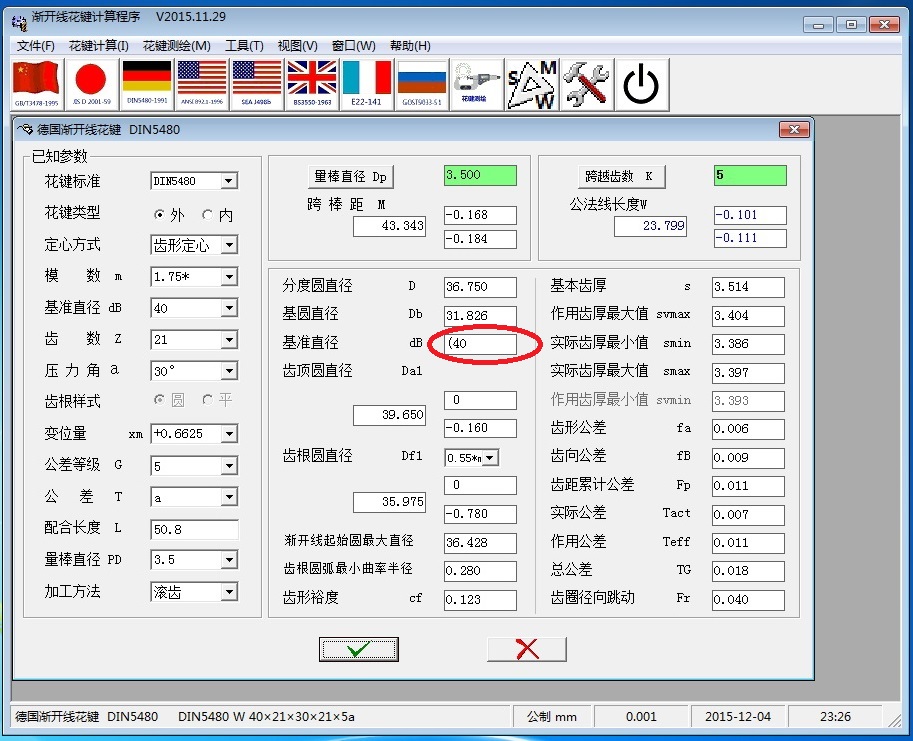This screenshot has width=913, height=741.
Task: Open the 文件(F) menu
Action: pyautogui.click(x=36, y=45)
